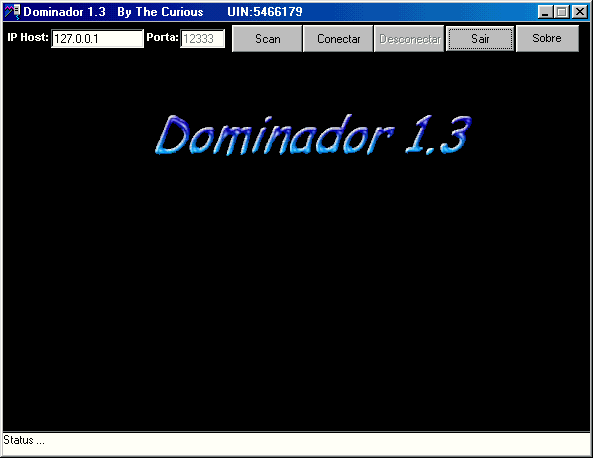
Task: Click the empty black area below the logo
Action: click(296, 295)
